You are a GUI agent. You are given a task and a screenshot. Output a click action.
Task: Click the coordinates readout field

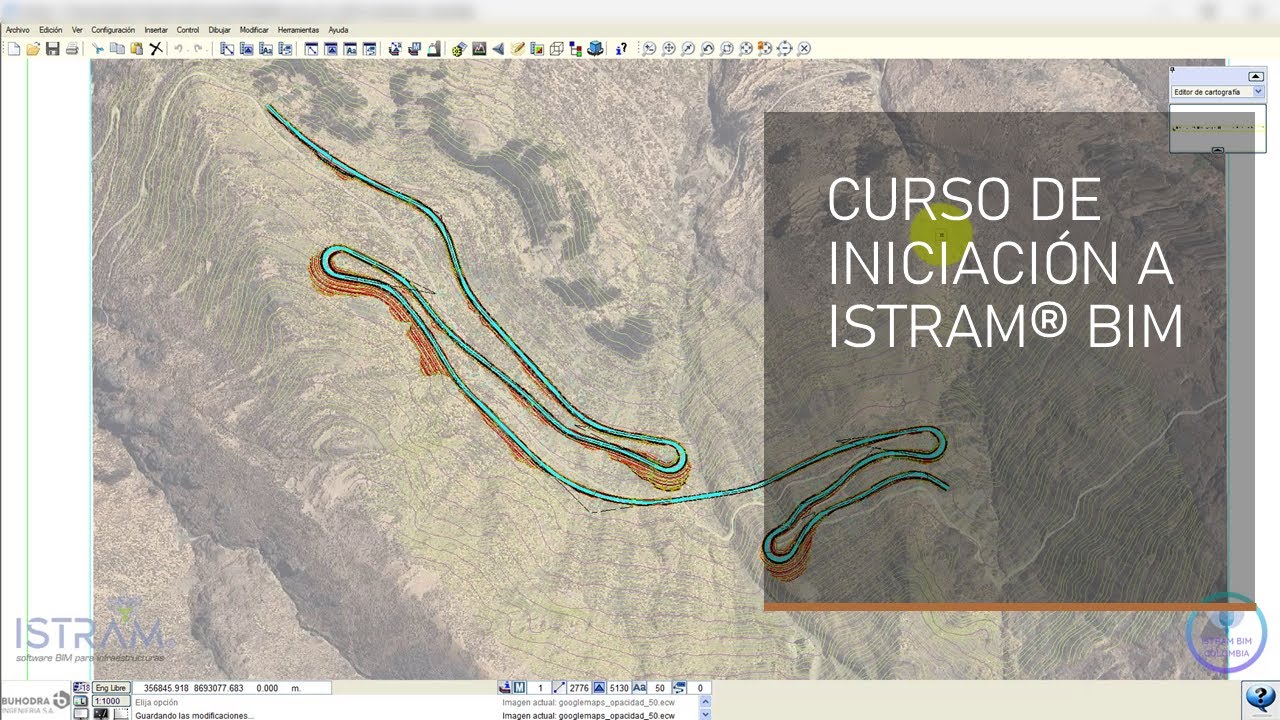[x=232, y=688]
